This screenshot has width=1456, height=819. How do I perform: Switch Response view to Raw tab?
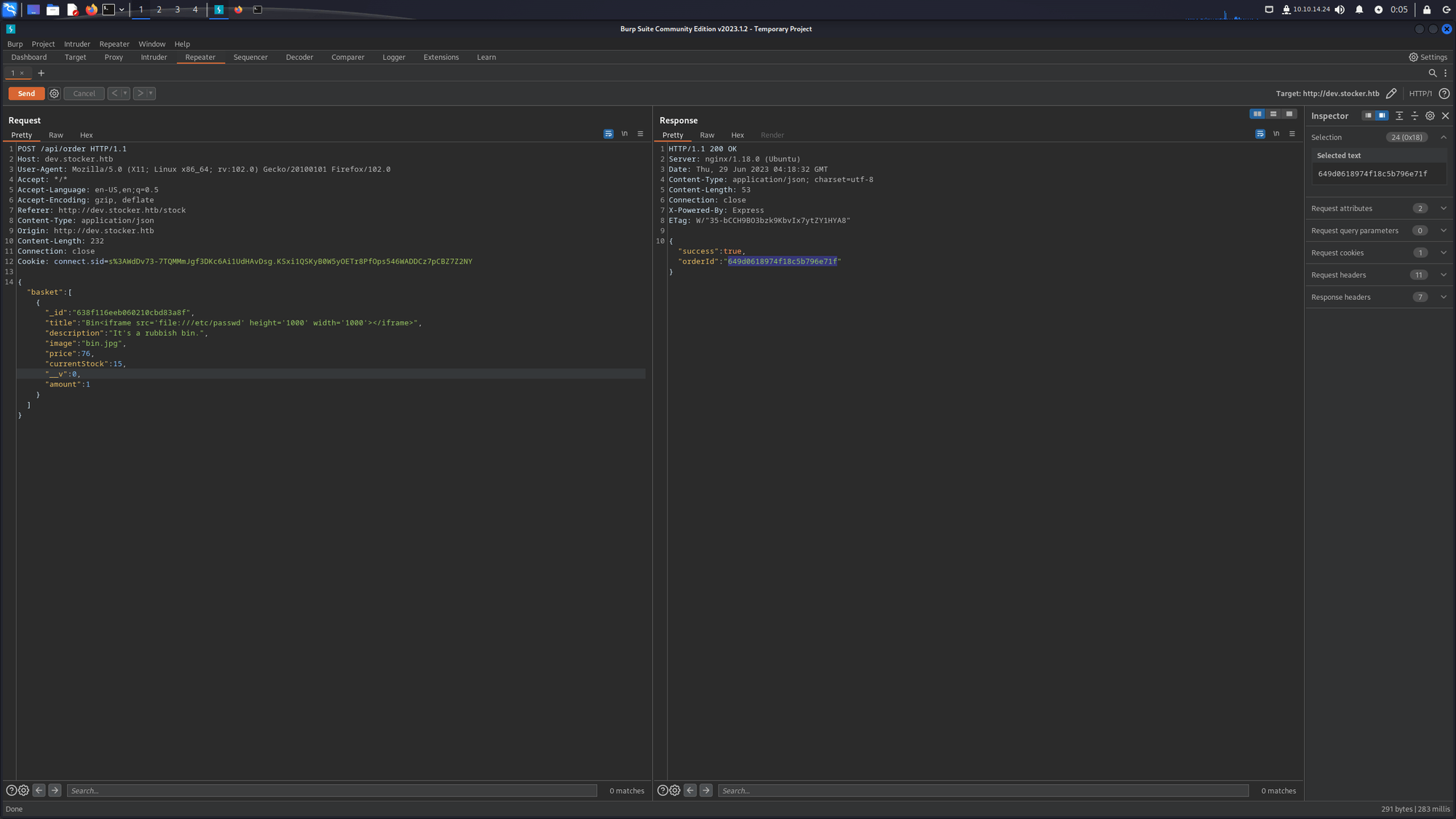tap(707, 135)
